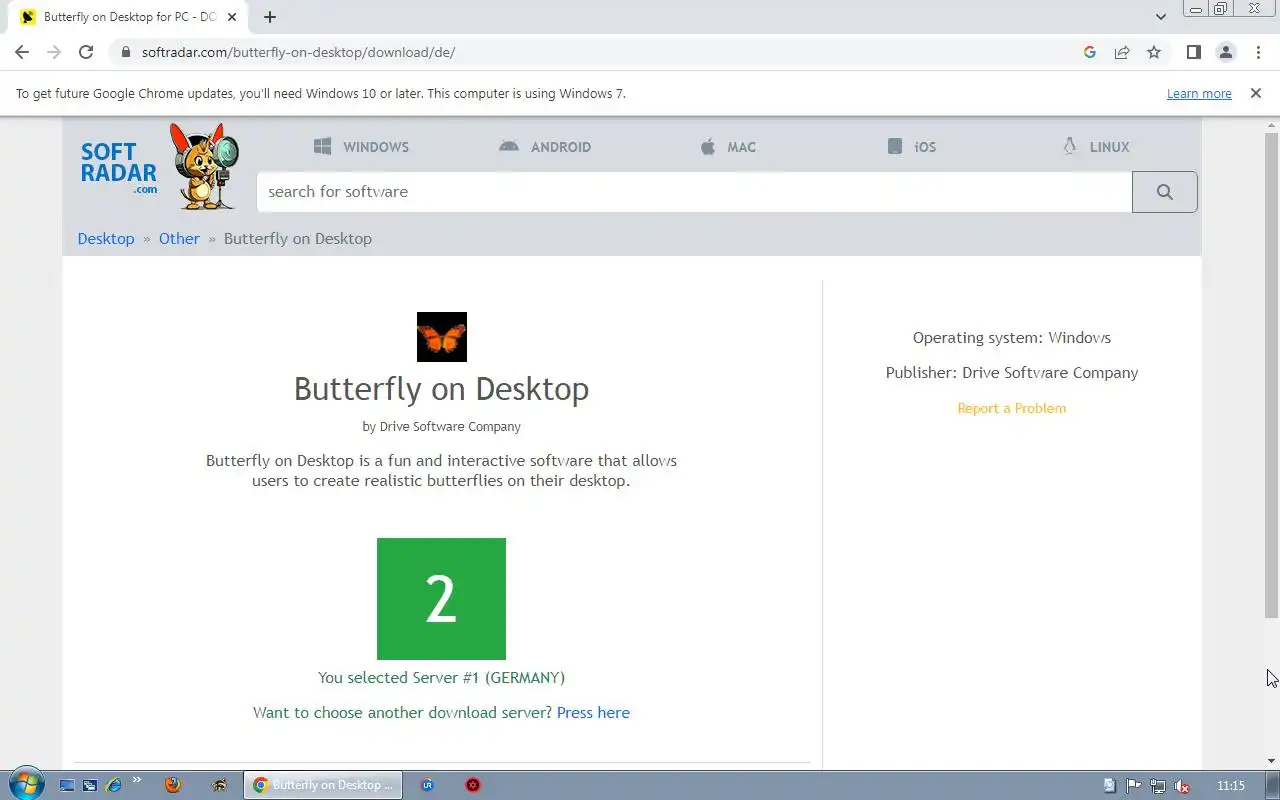
Task: Open the Windows Start menu
Action: tap(25, 785)
